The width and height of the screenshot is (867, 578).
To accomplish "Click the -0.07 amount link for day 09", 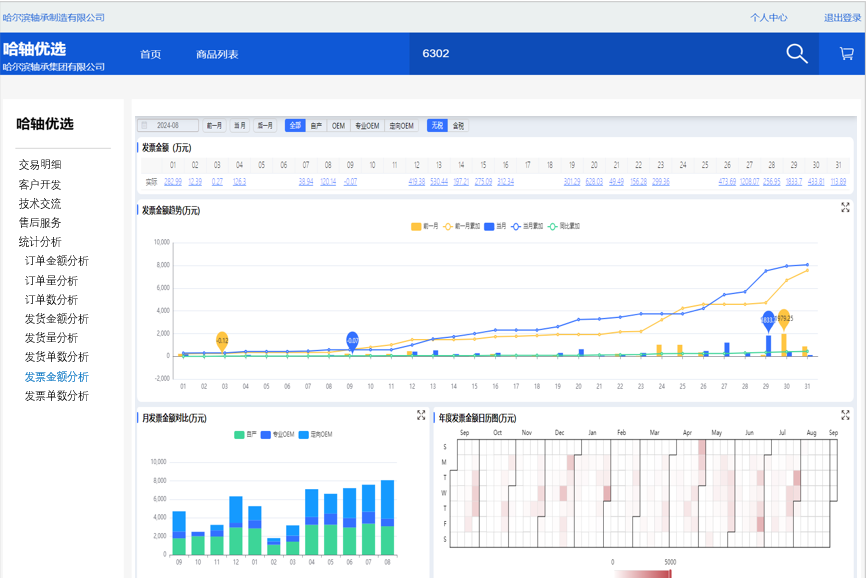I will click(x=350, y=182).
